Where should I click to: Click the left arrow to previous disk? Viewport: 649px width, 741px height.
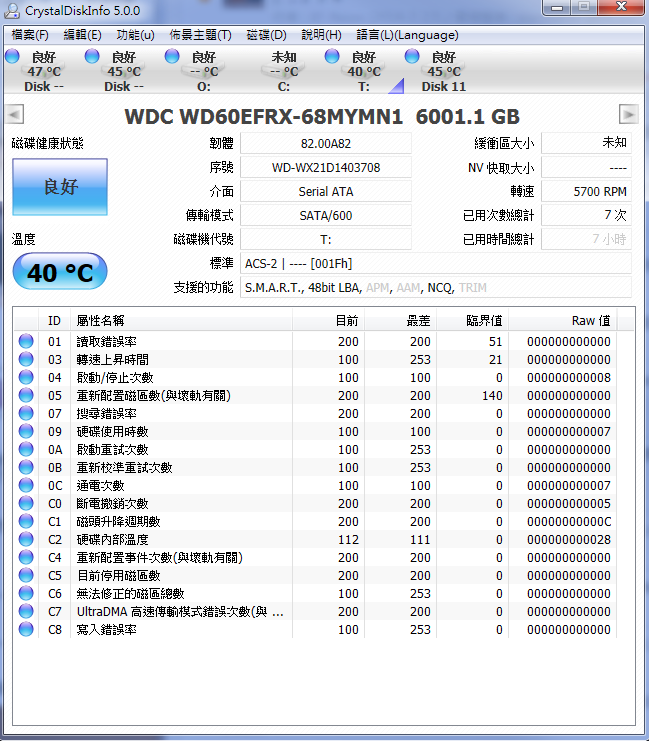(x=15, y=114)
